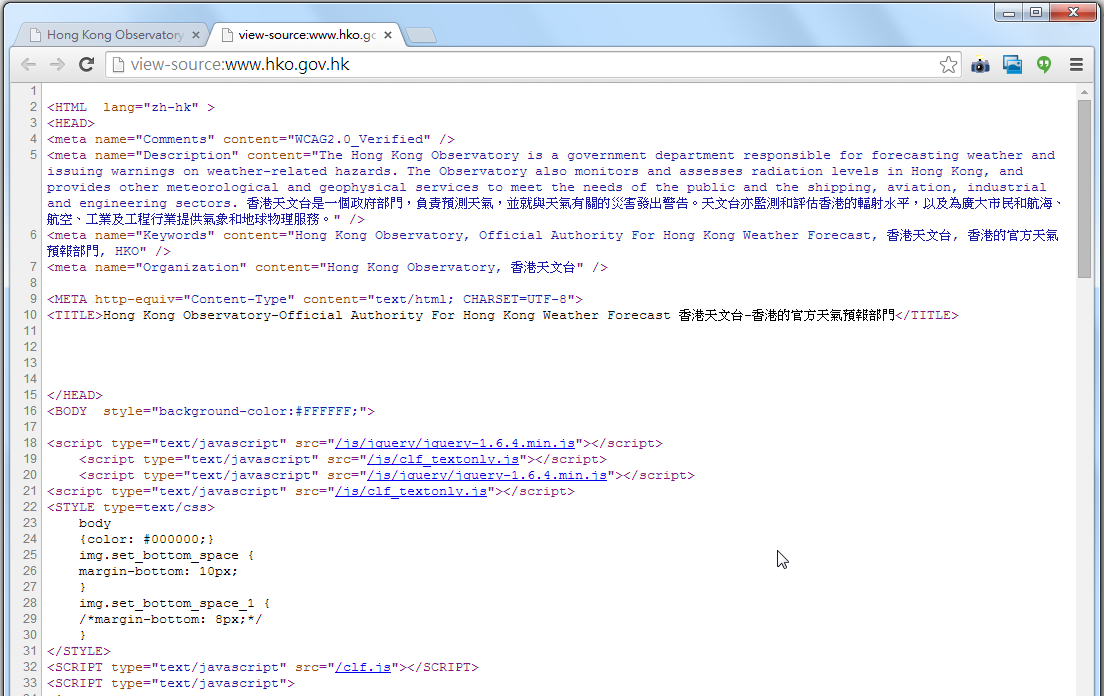This screenshot has width=1104, height=696.
Task: Reload the view-source page
Action: point(87,65)
